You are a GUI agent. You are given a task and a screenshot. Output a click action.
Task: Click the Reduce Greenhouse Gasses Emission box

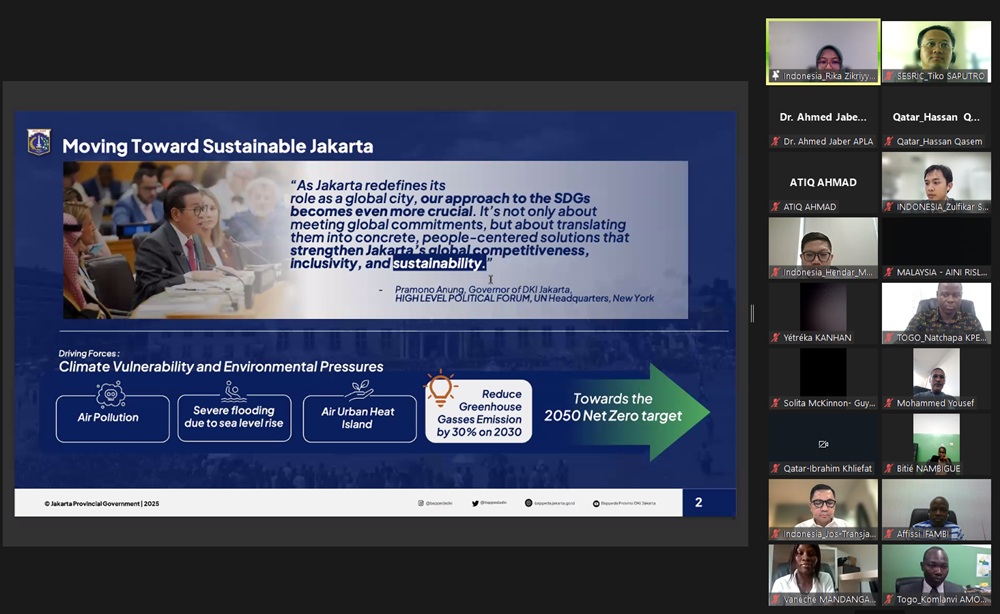point(479,411)
